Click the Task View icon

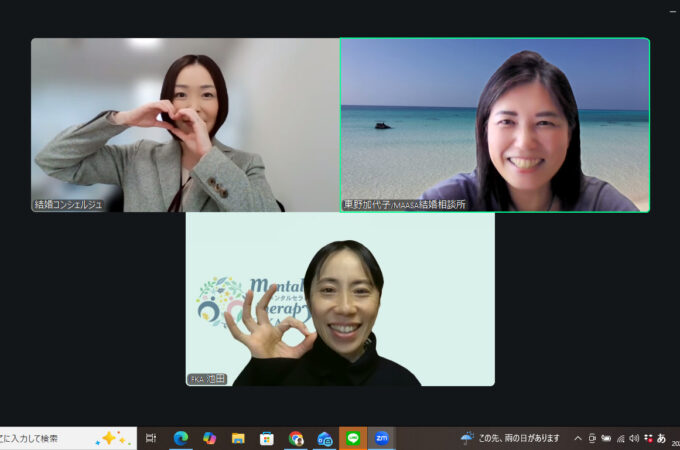point(151,438)
